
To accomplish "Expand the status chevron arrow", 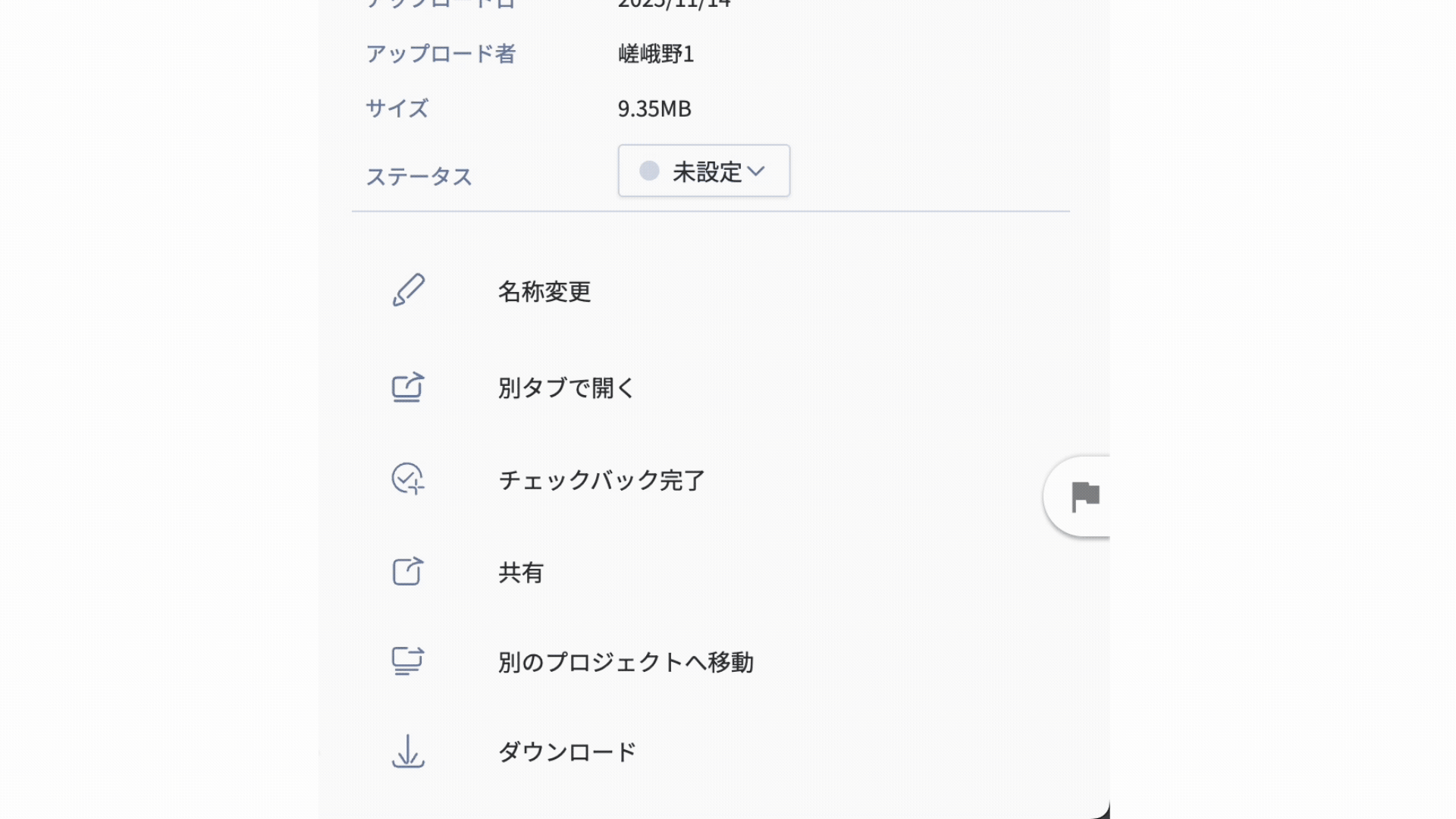I will click(756, 171).
